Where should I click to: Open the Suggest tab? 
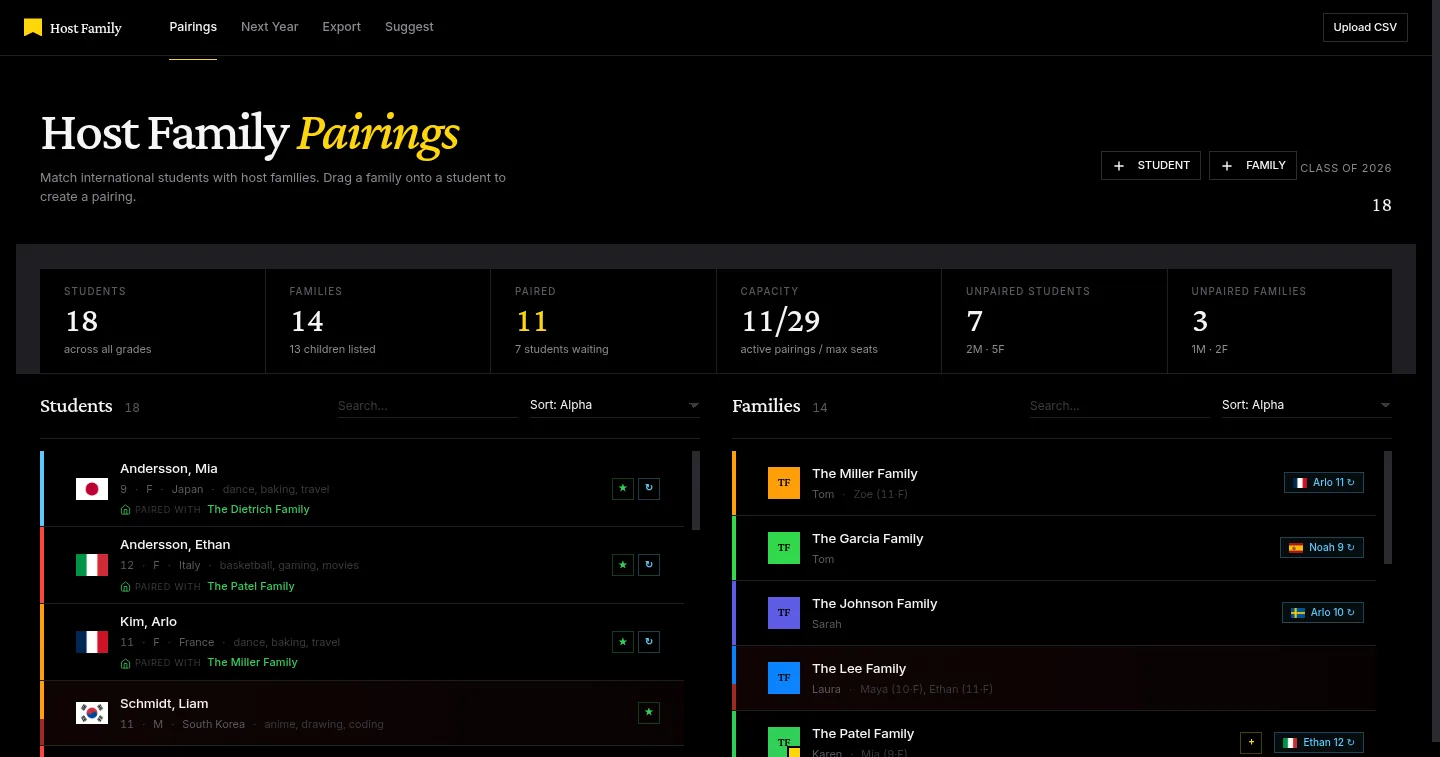[x=409, y=27]
